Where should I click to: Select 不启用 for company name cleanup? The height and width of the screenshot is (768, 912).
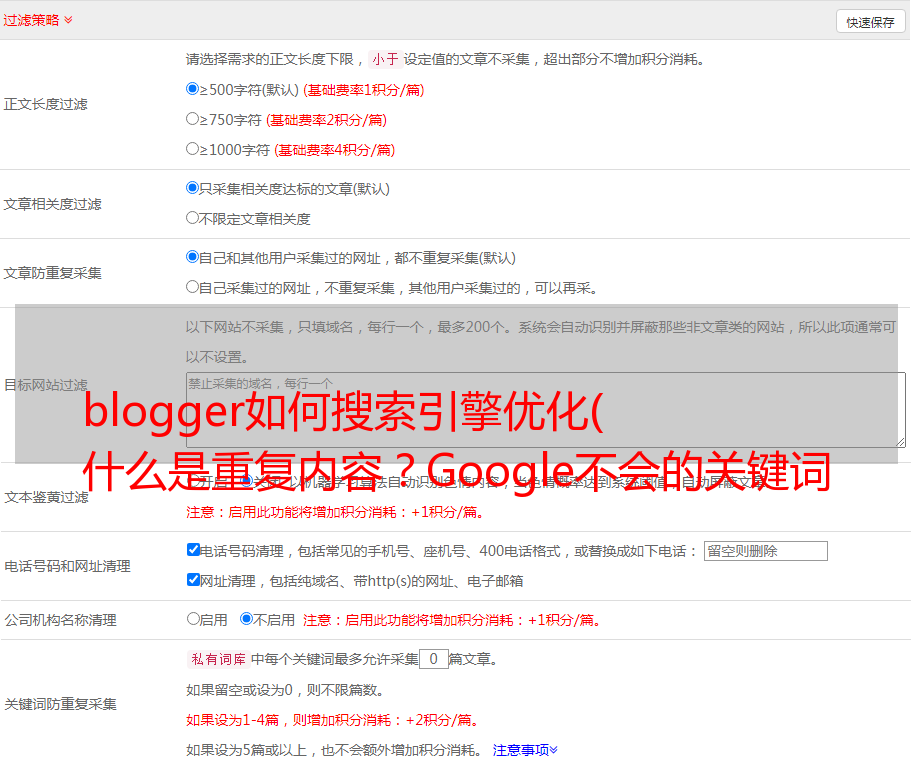tap(247, 619)
